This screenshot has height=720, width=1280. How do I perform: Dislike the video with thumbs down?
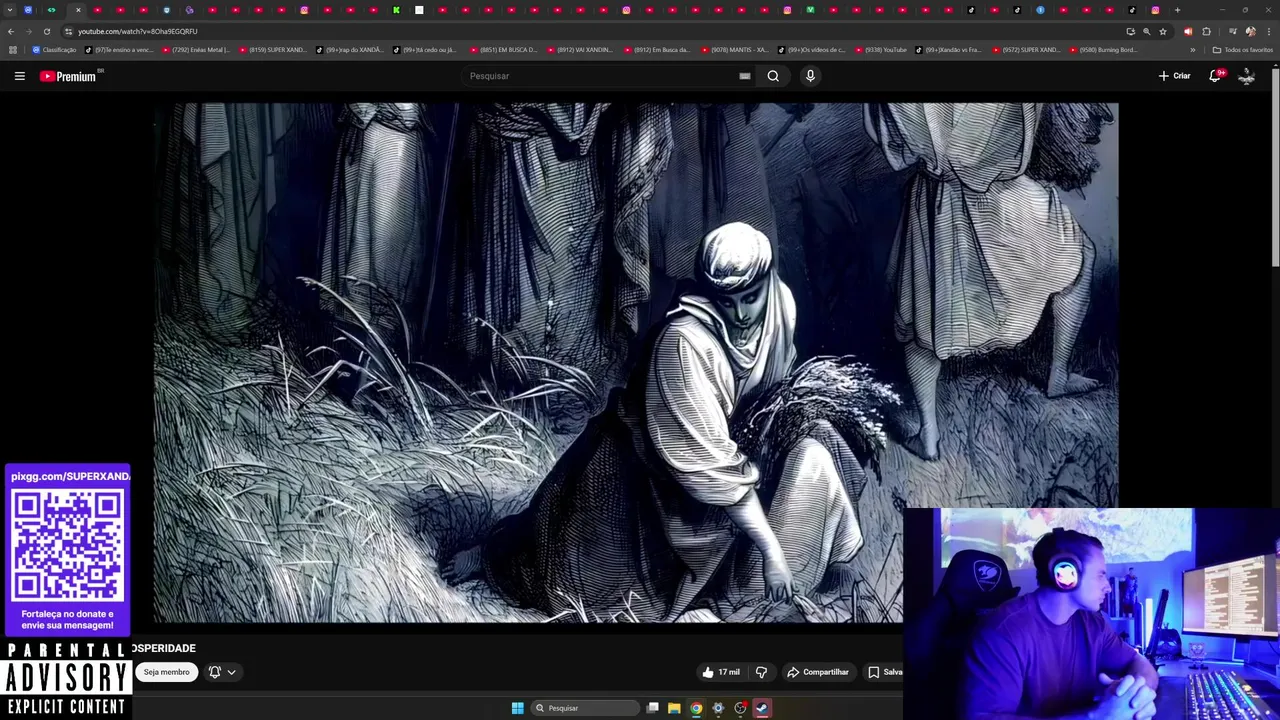coord(761,672)
